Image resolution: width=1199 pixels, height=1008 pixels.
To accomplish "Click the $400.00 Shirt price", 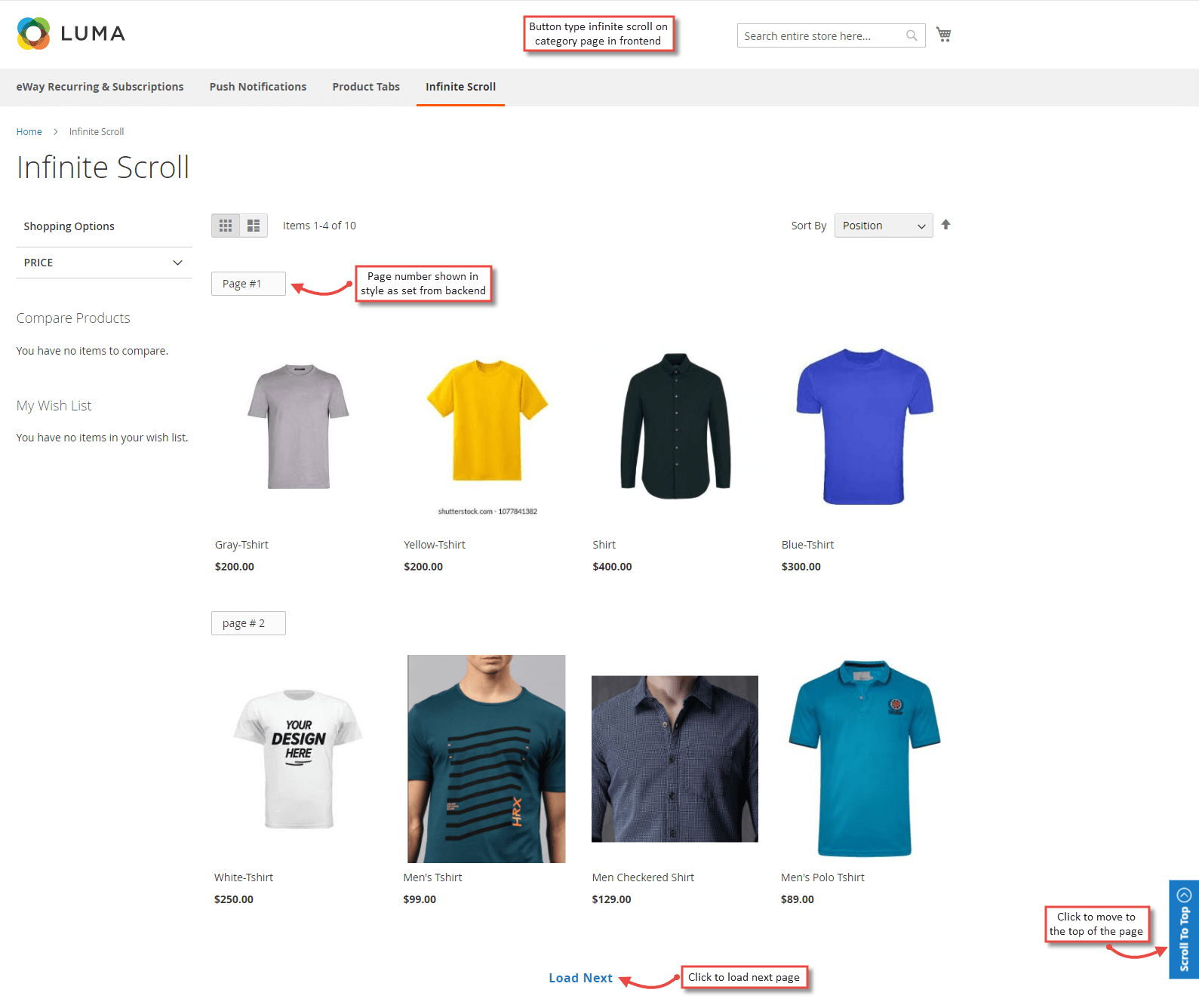I will pyautogui.click(x=612, y=567).
